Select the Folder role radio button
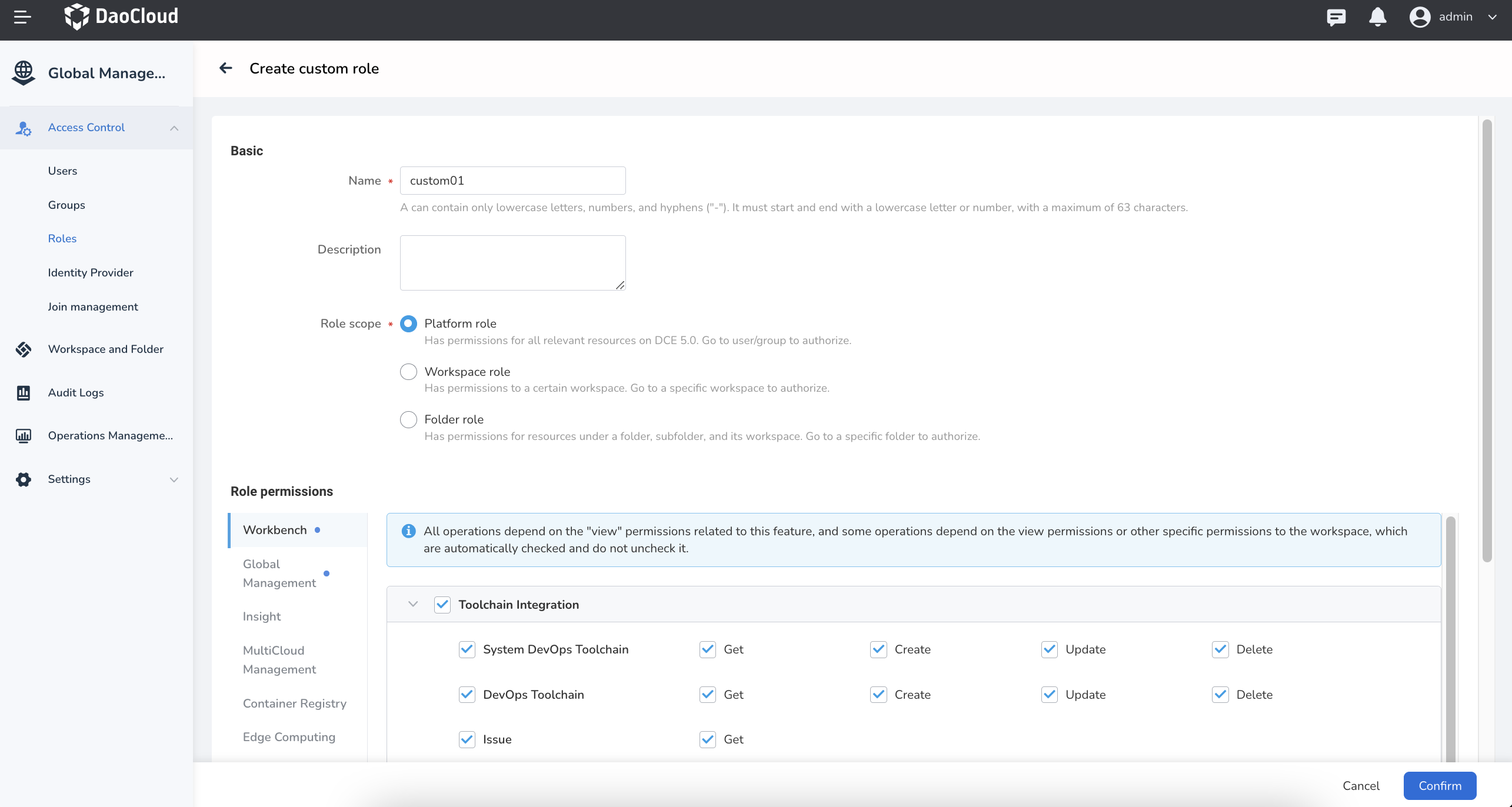 (408, 419)
